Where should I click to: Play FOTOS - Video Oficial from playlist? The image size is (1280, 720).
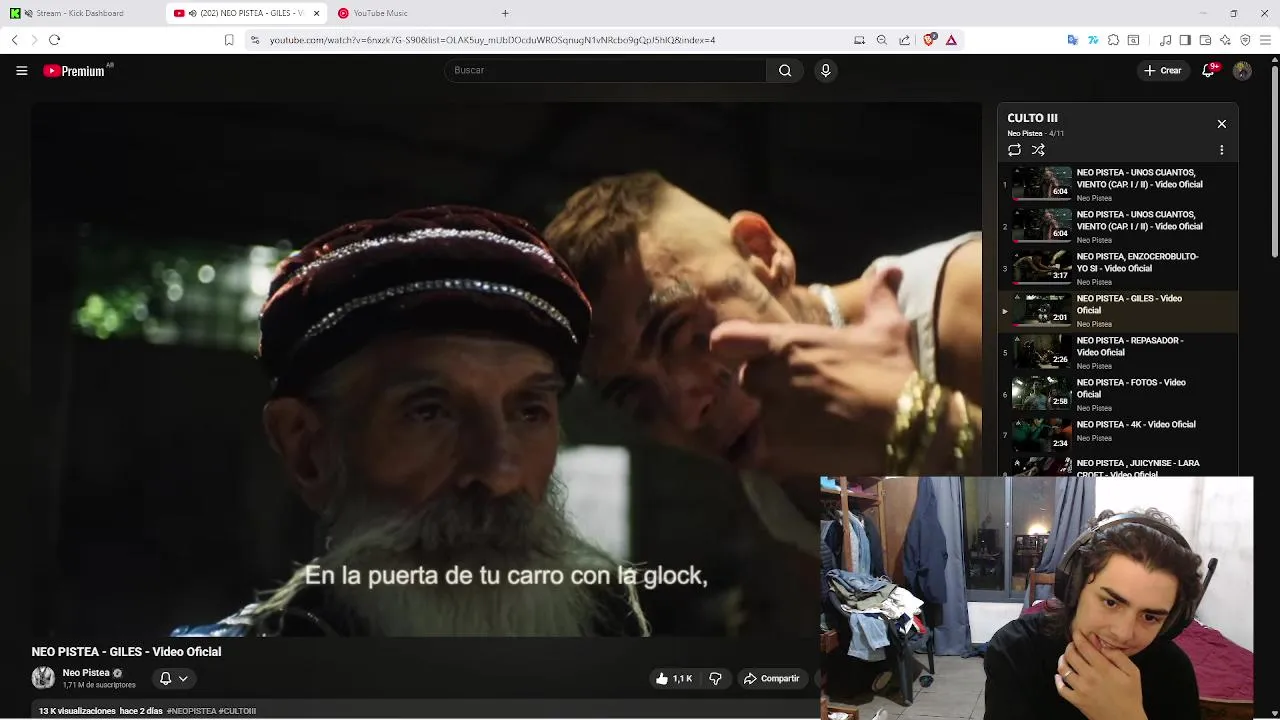coord(1118,395)
